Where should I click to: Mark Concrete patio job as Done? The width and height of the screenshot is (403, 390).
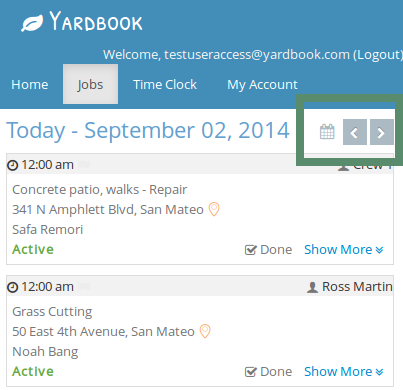[x=268, y=250]
